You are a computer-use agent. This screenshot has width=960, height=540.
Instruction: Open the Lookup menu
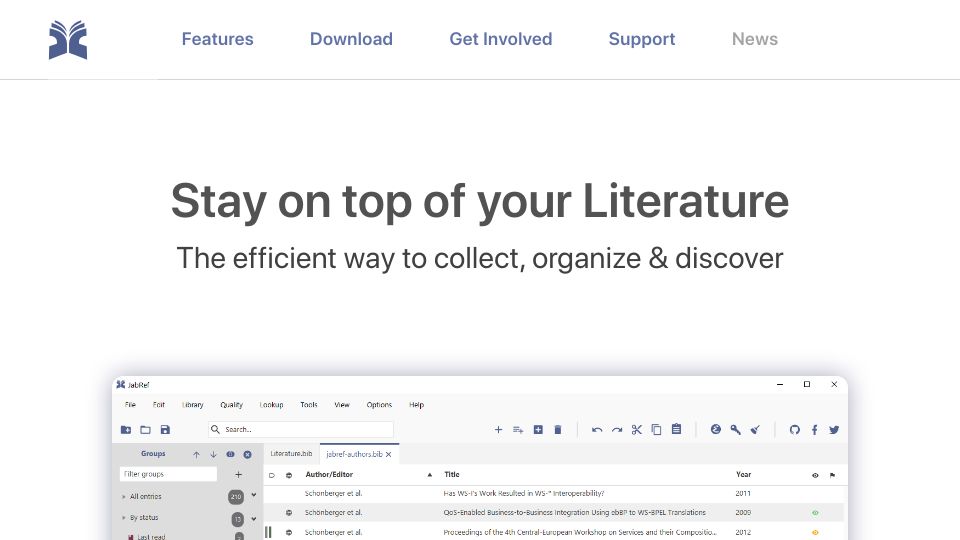click(x=271, y=405)
